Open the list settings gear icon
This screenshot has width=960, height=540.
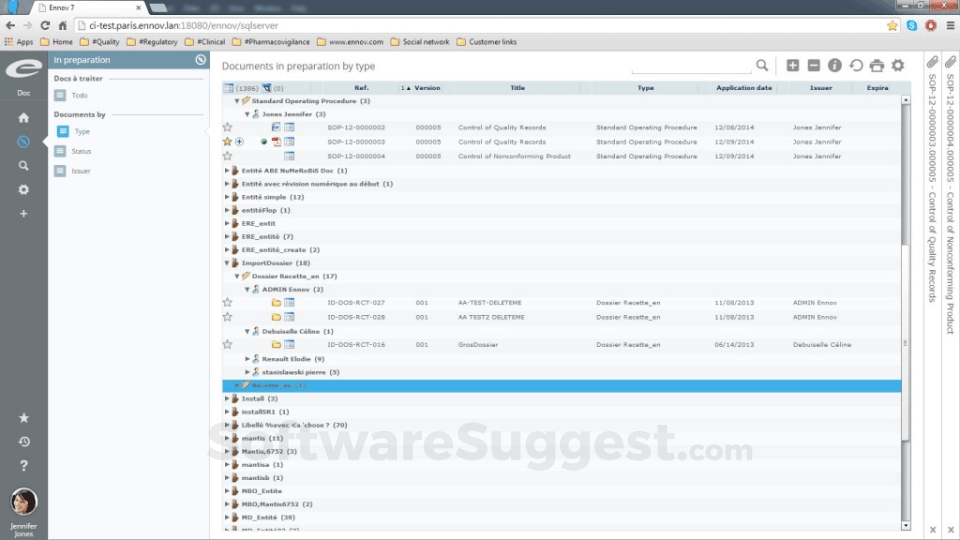898,65
